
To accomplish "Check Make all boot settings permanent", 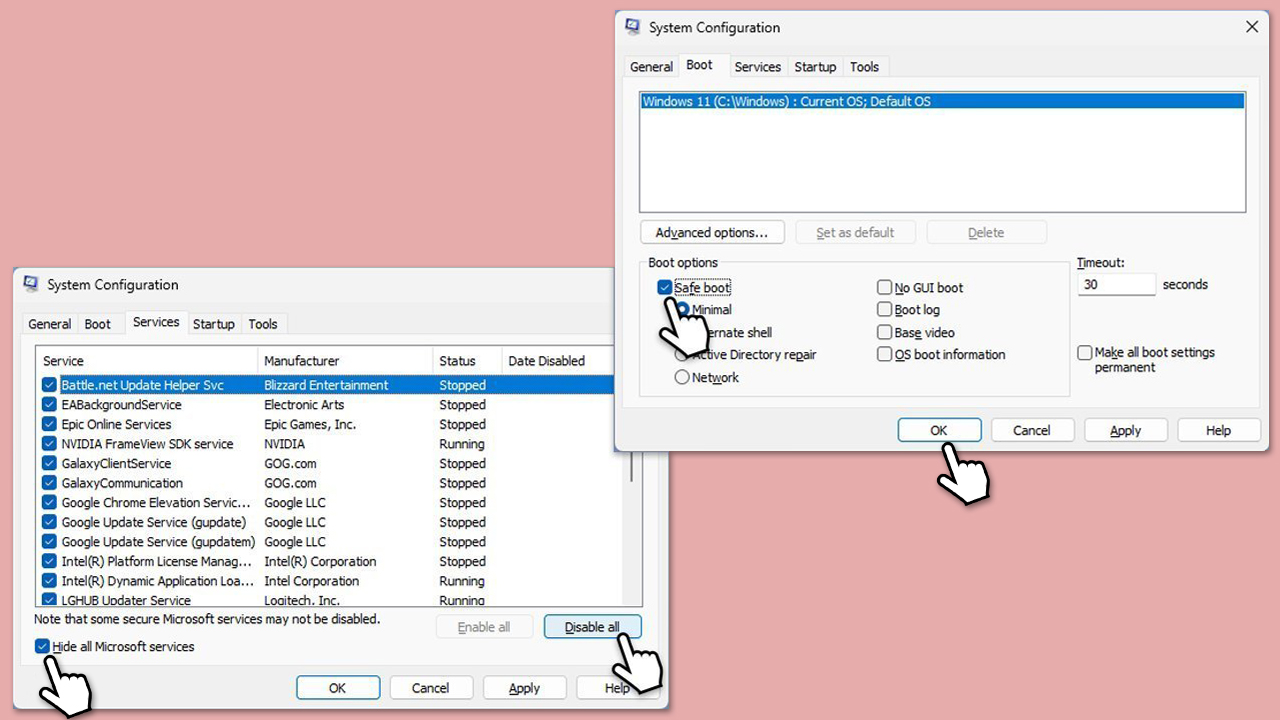I will pyautogui.click(x=1084, y=353).
